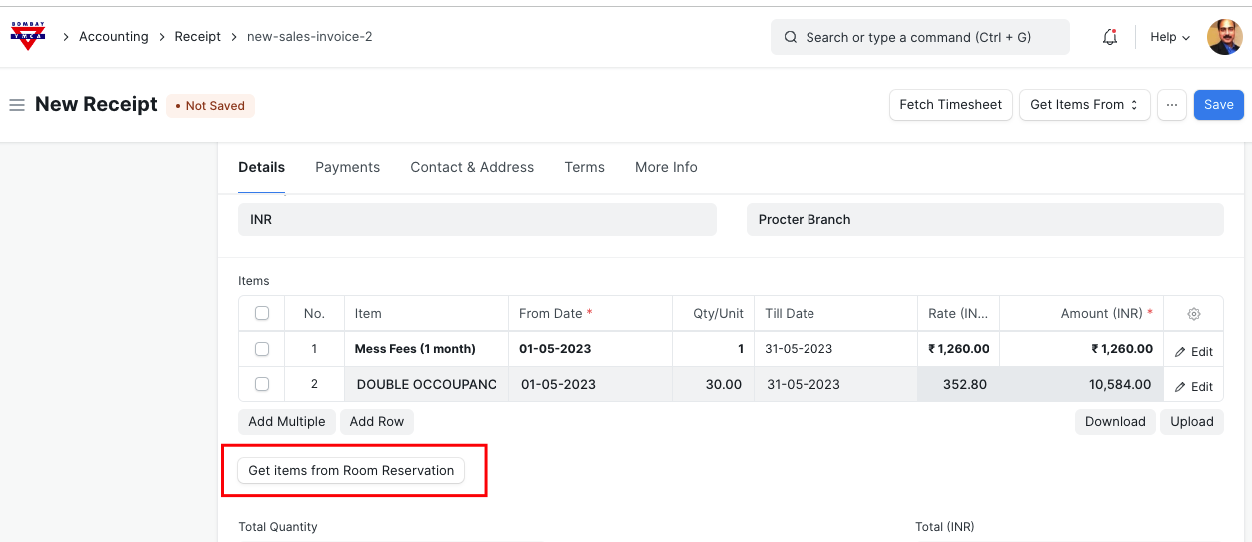This screenshot has width=1252, height=542.
Task: Open the notifications bell
Action: click(x=1109, y=37)
